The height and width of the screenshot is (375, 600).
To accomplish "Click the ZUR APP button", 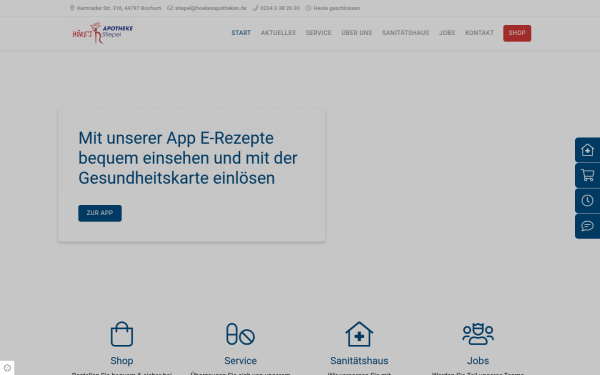I will [100, 213].
